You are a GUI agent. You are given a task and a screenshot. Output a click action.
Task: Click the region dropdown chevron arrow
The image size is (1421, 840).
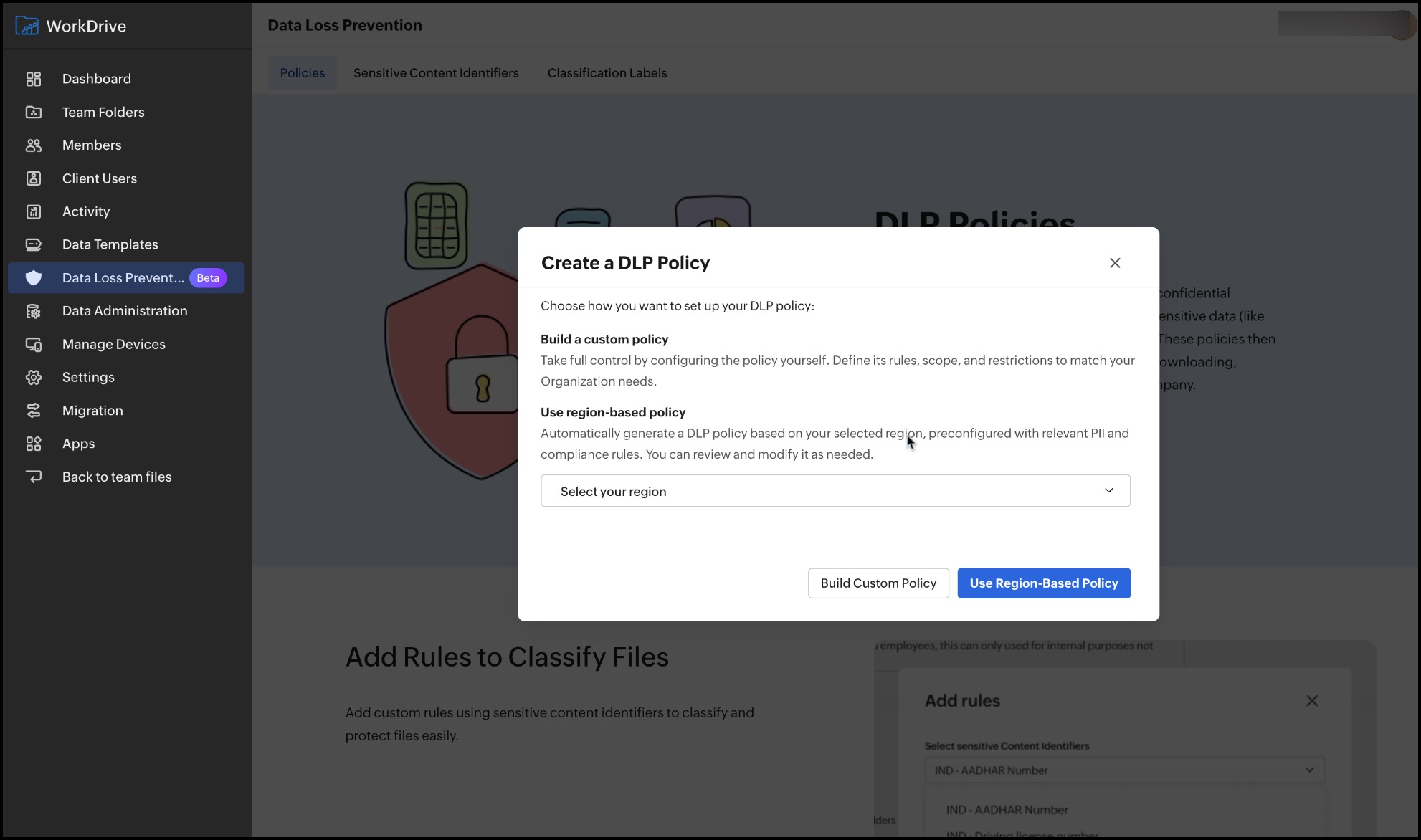tap(1108, 491)
